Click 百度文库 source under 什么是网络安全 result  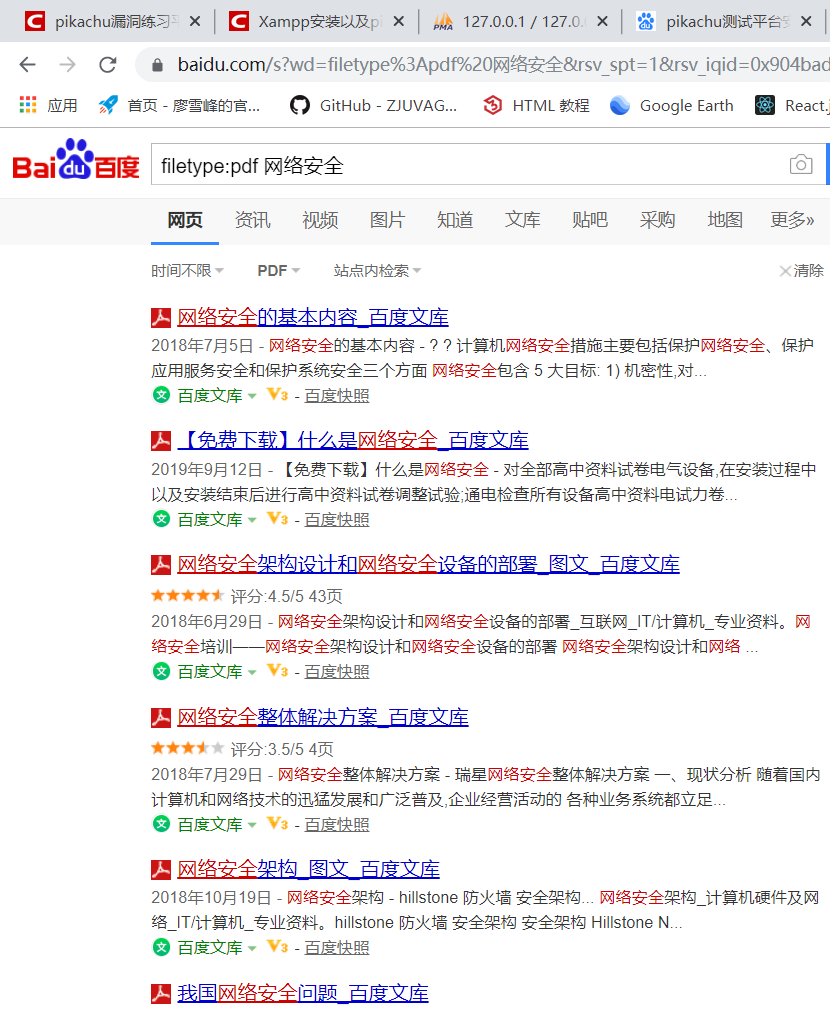point(210,520)
